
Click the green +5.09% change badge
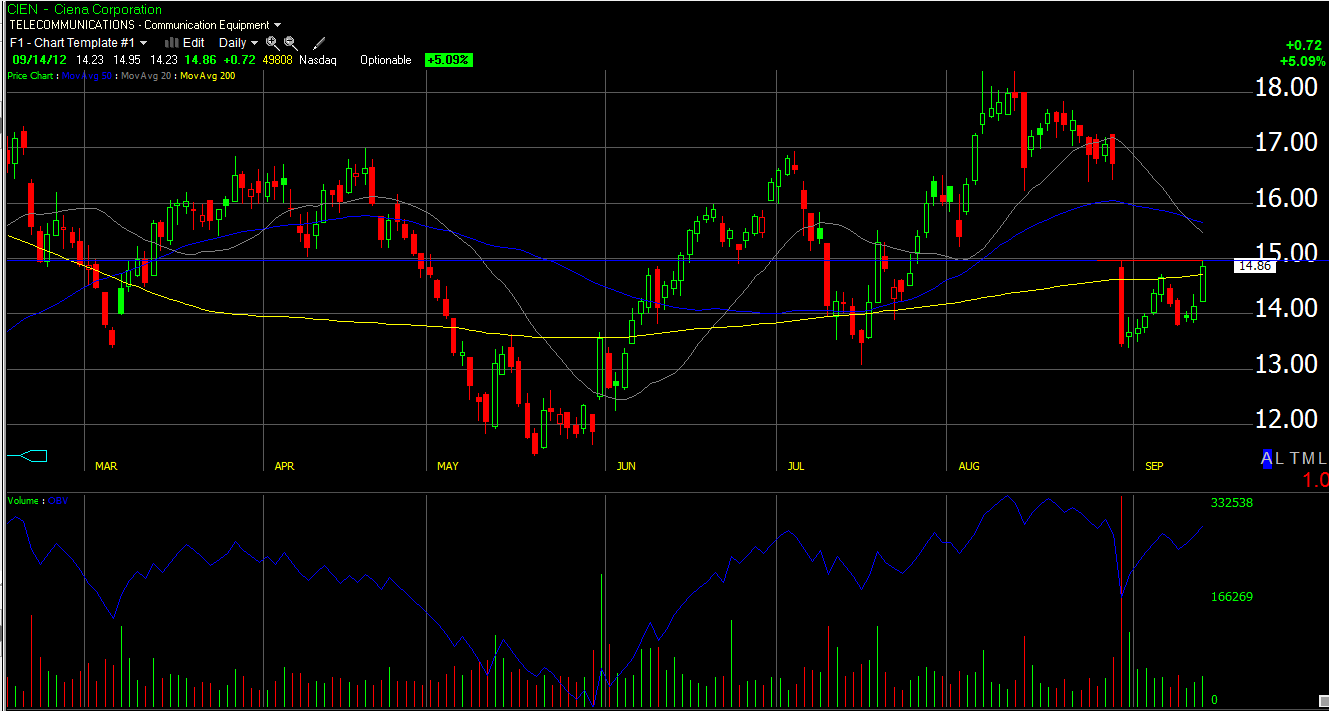pyautogui.click(x=448, y=60)
